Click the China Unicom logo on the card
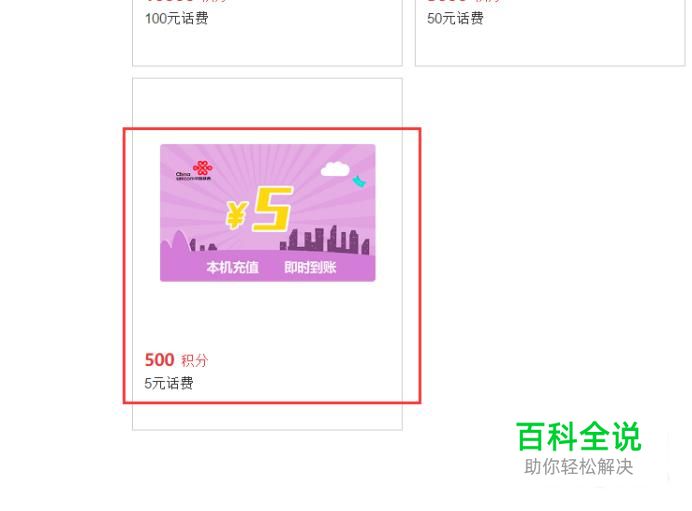692x511 pixels. coord(194,170)
